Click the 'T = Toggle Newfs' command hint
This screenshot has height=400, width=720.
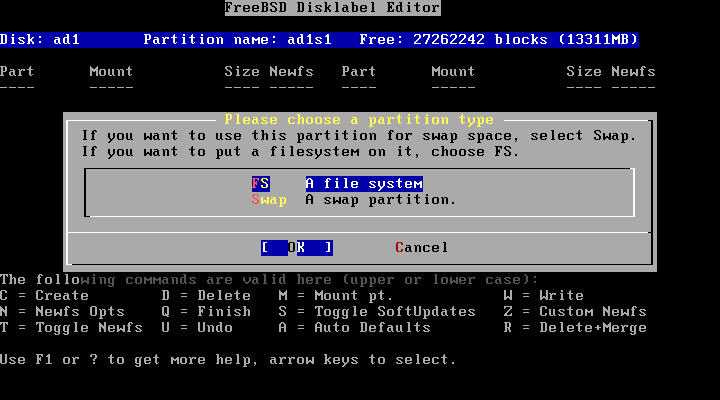point(72,327)
